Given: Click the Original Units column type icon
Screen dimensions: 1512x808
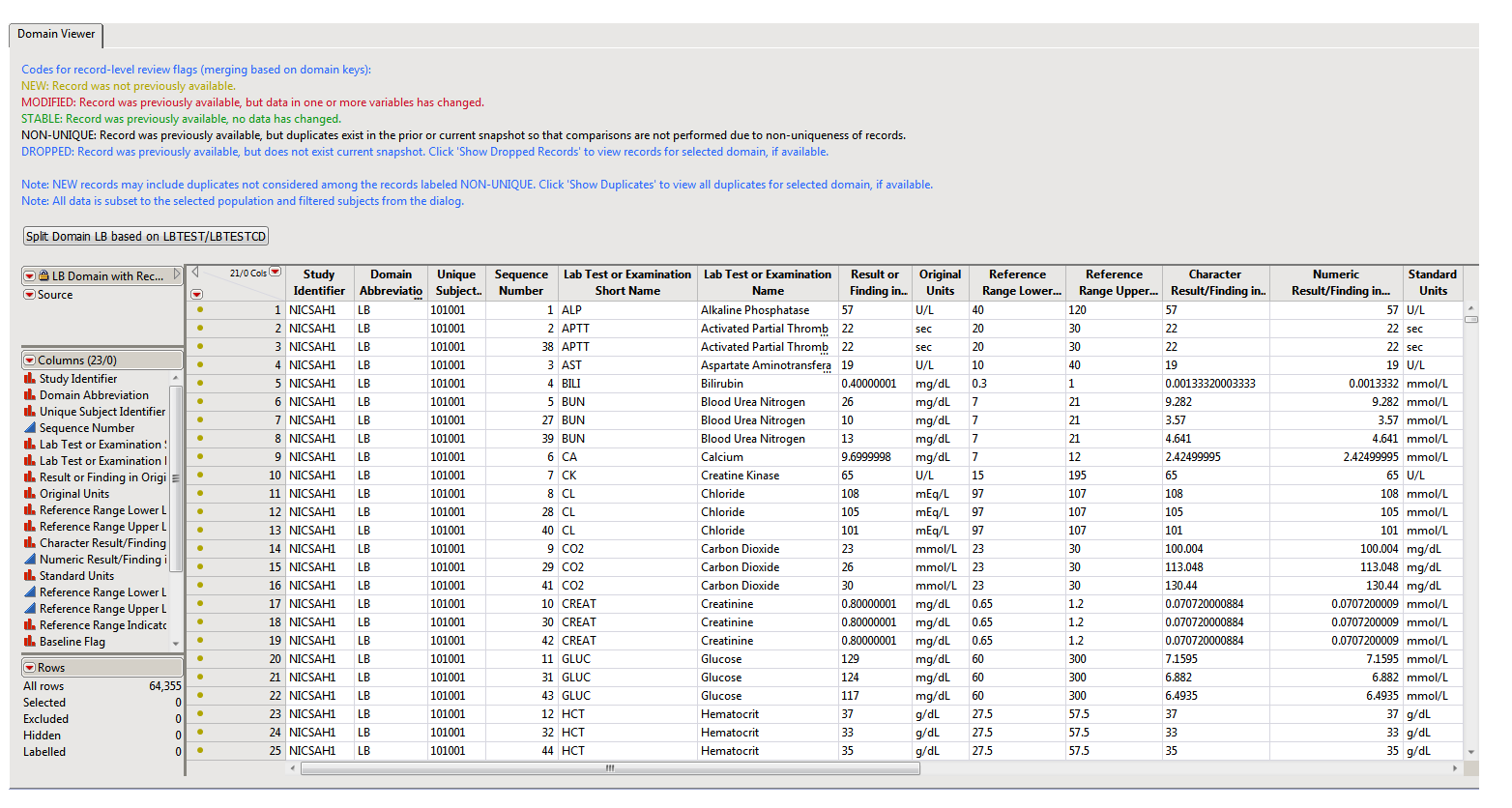Looking at the screenshot, I should [30, 494].
